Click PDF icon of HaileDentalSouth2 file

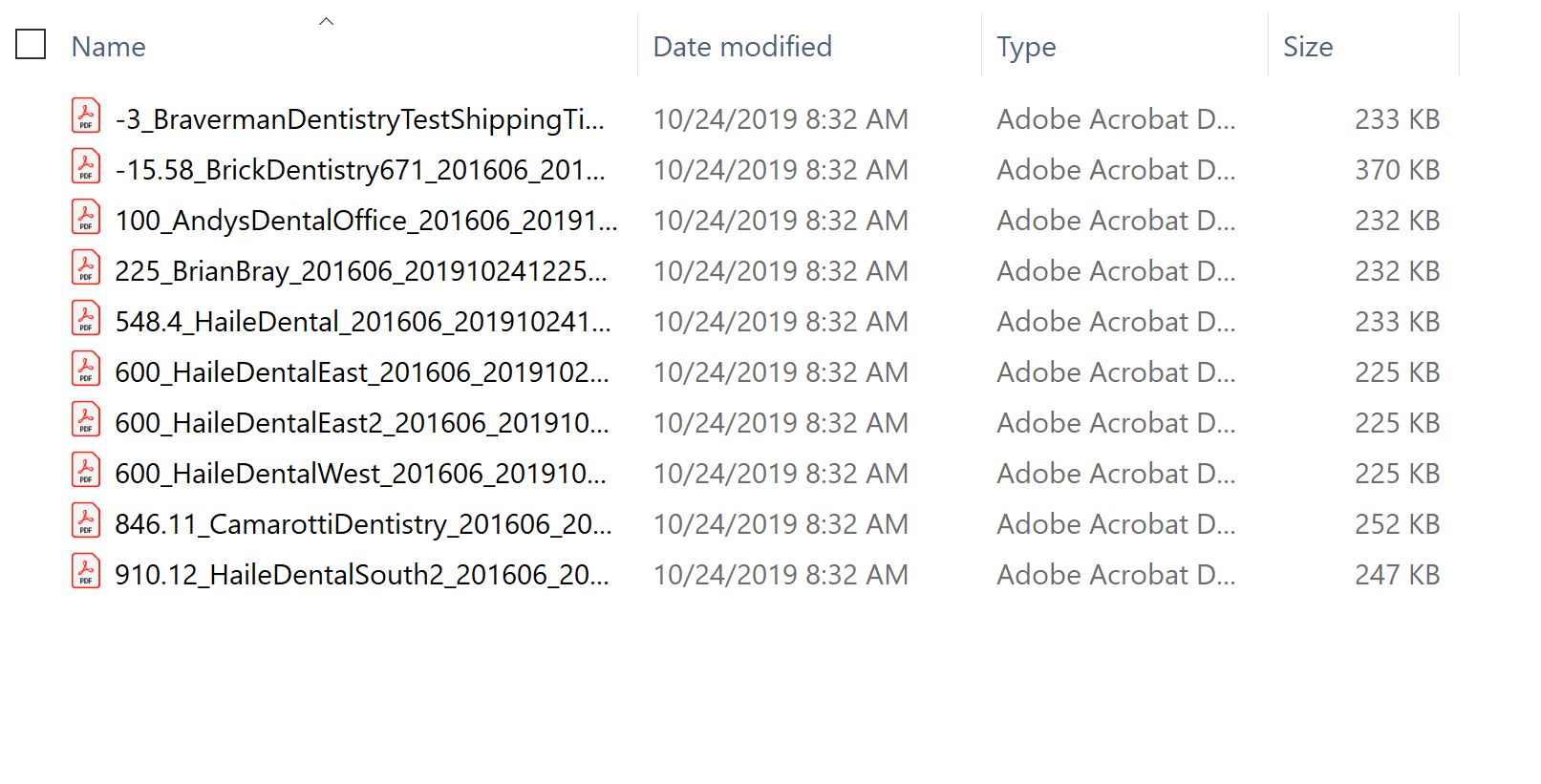pyautogui.click(x=86, y=572)
